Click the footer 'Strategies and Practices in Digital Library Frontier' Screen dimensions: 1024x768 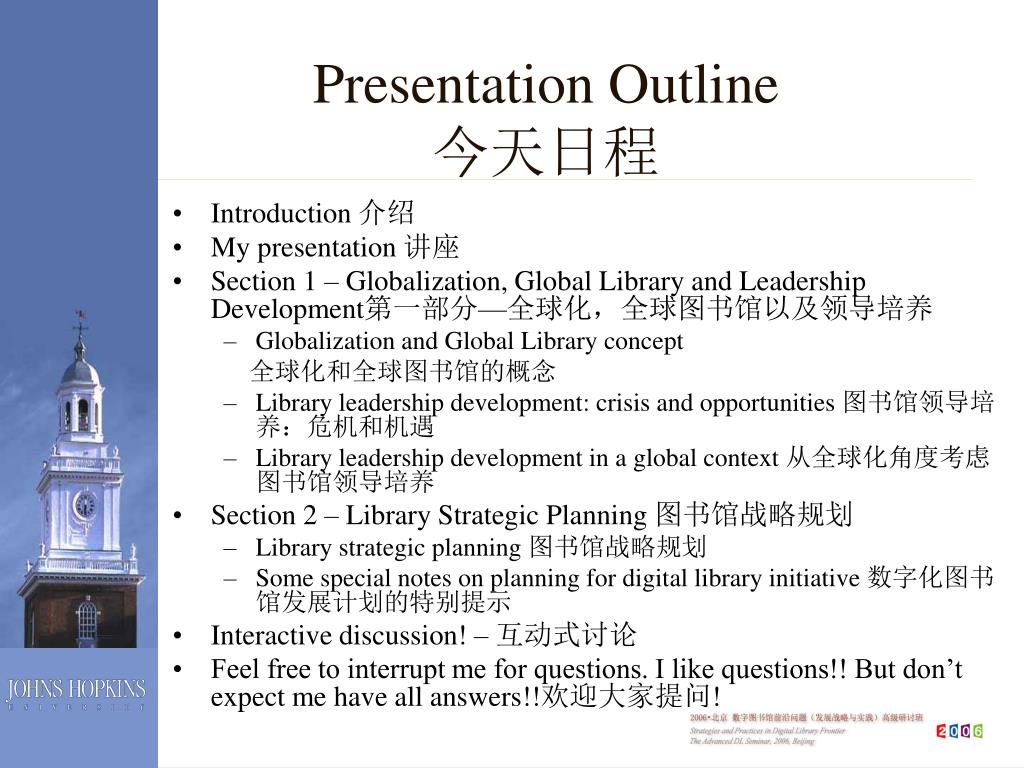767,731
